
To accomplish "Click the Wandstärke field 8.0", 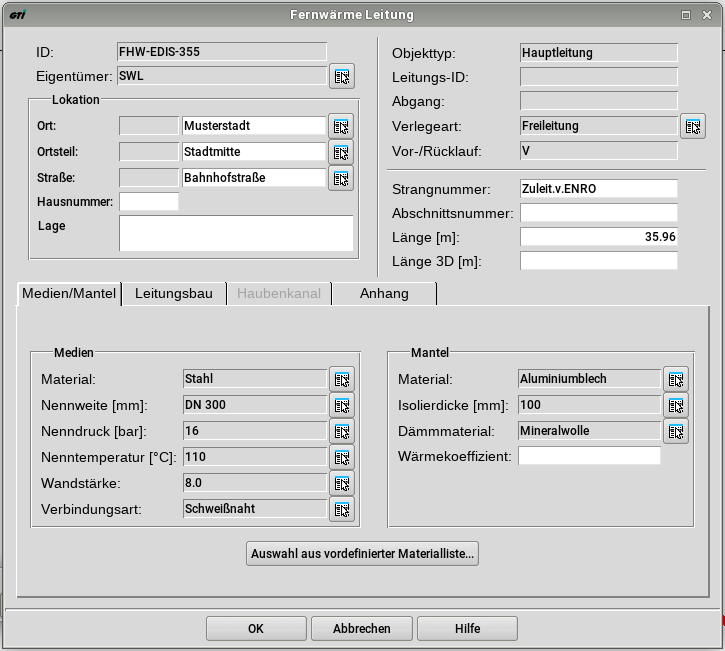I will (x=255, y=482).
